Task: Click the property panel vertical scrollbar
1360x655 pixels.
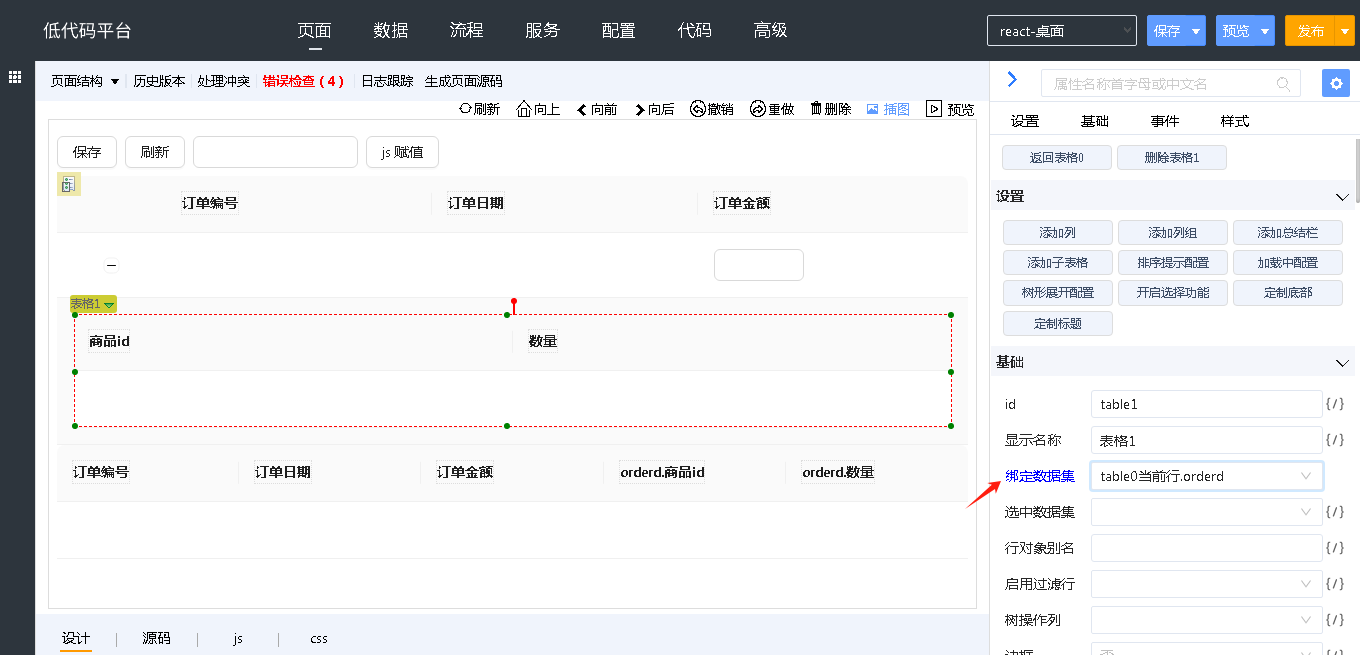Action: click(x=1356, y=172)
